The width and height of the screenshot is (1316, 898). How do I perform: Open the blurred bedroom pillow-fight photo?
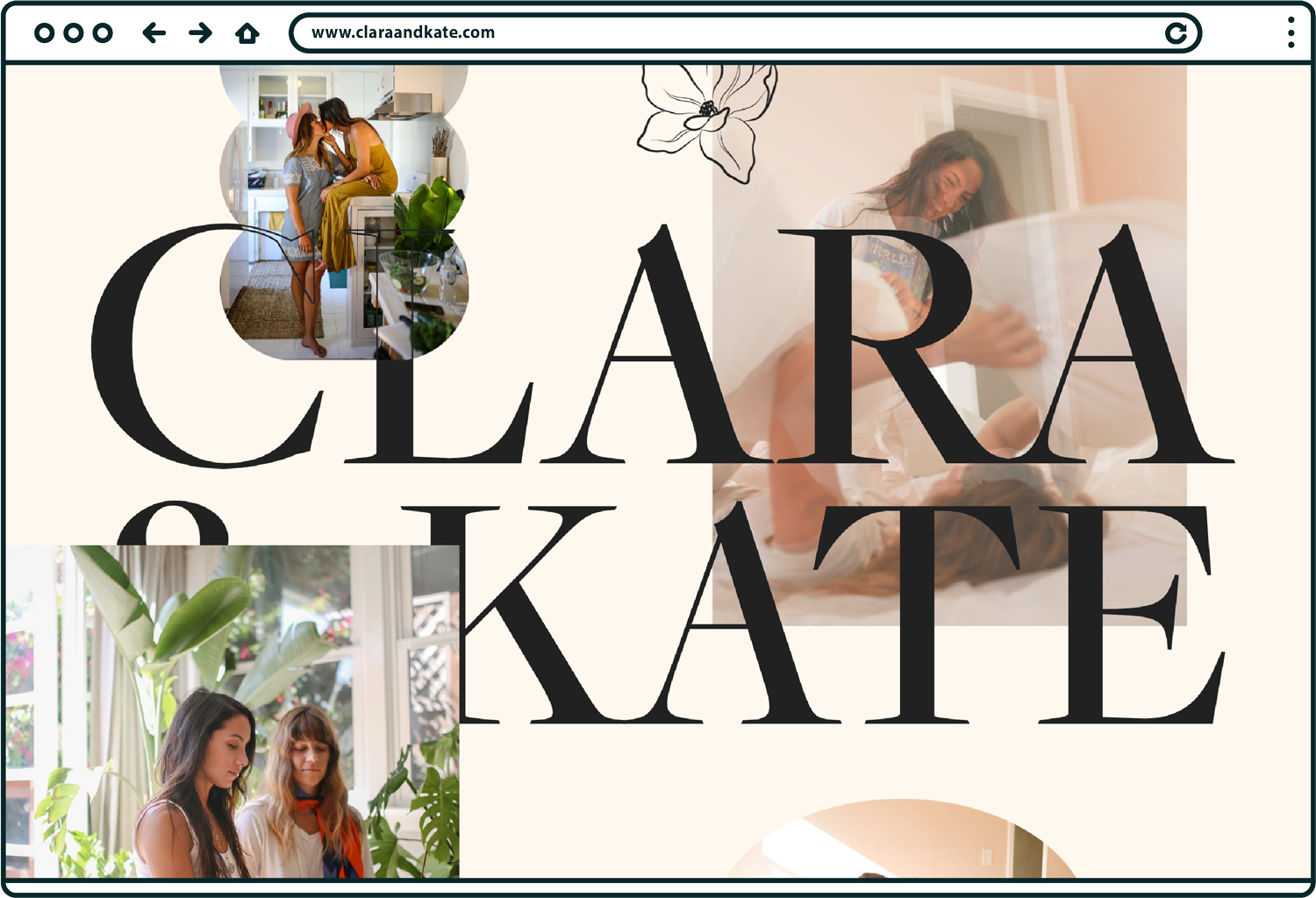pyautogui.click(x=949, y=345)
